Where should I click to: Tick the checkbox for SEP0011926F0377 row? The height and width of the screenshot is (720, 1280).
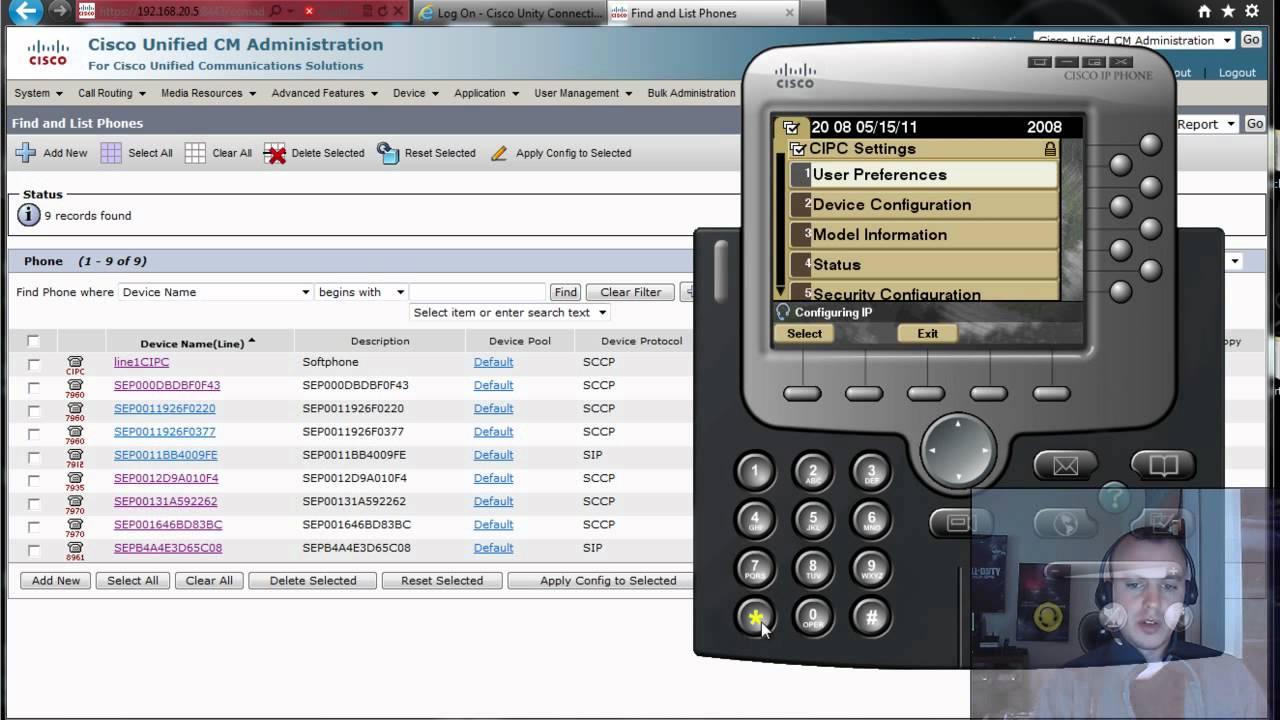pos(34,434)
